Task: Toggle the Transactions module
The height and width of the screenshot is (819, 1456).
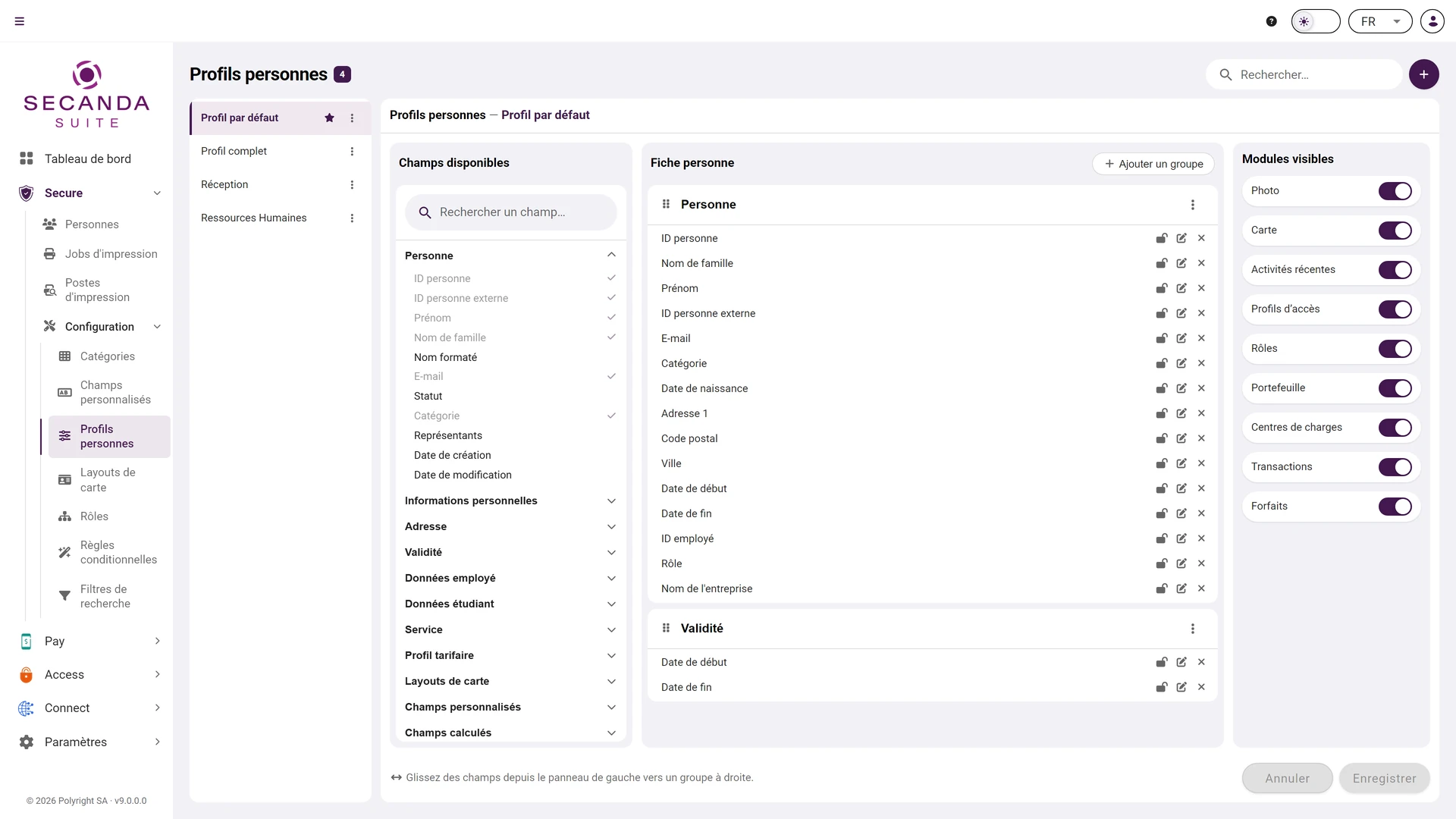Action: (x=1395, y=467)
